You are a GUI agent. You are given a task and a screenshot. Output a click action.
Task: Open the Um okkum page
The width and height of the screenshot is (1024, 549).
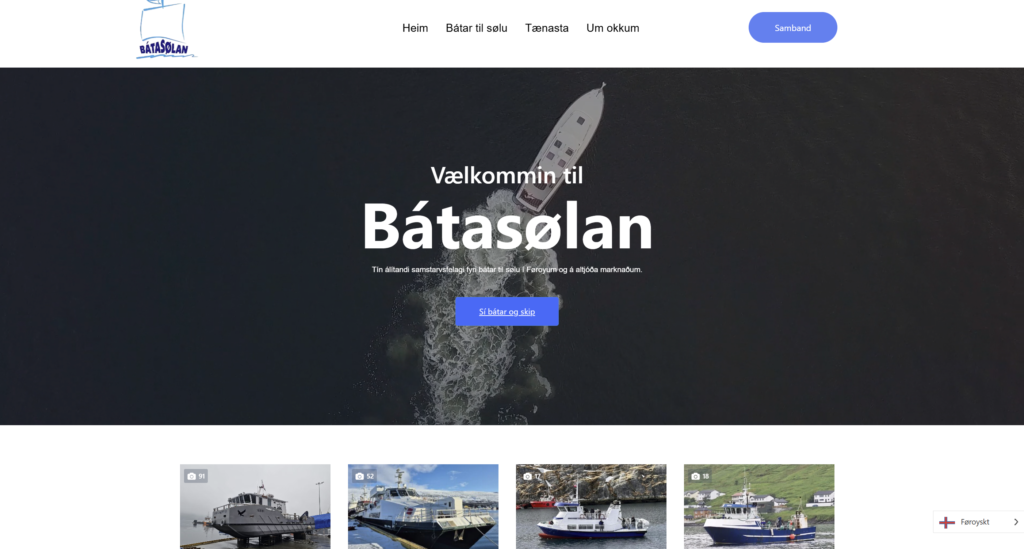(613, 28)
